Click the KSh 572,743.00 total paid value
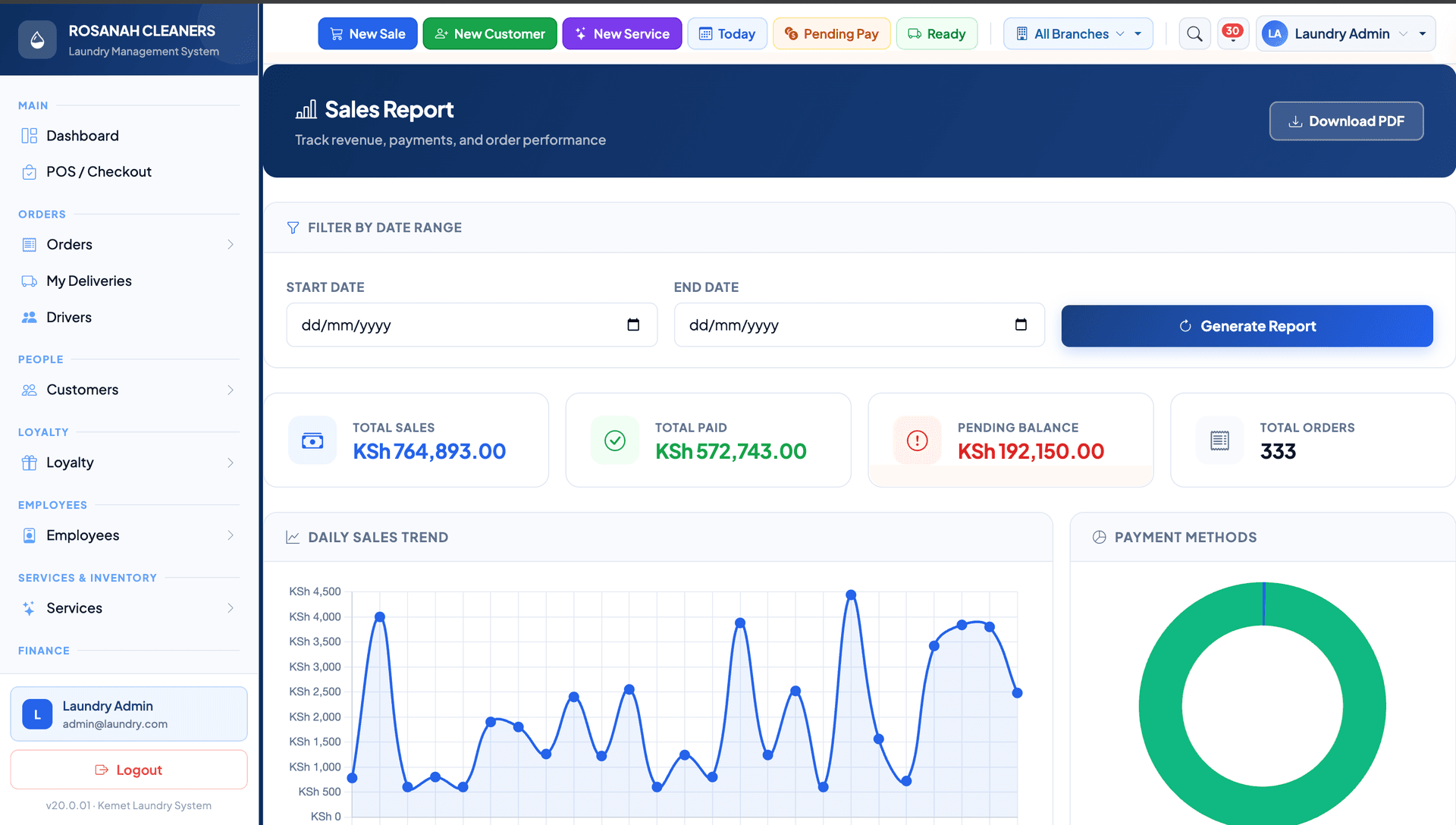The height and width of the screenshot is (825, 1456). [x=731, y=452]
